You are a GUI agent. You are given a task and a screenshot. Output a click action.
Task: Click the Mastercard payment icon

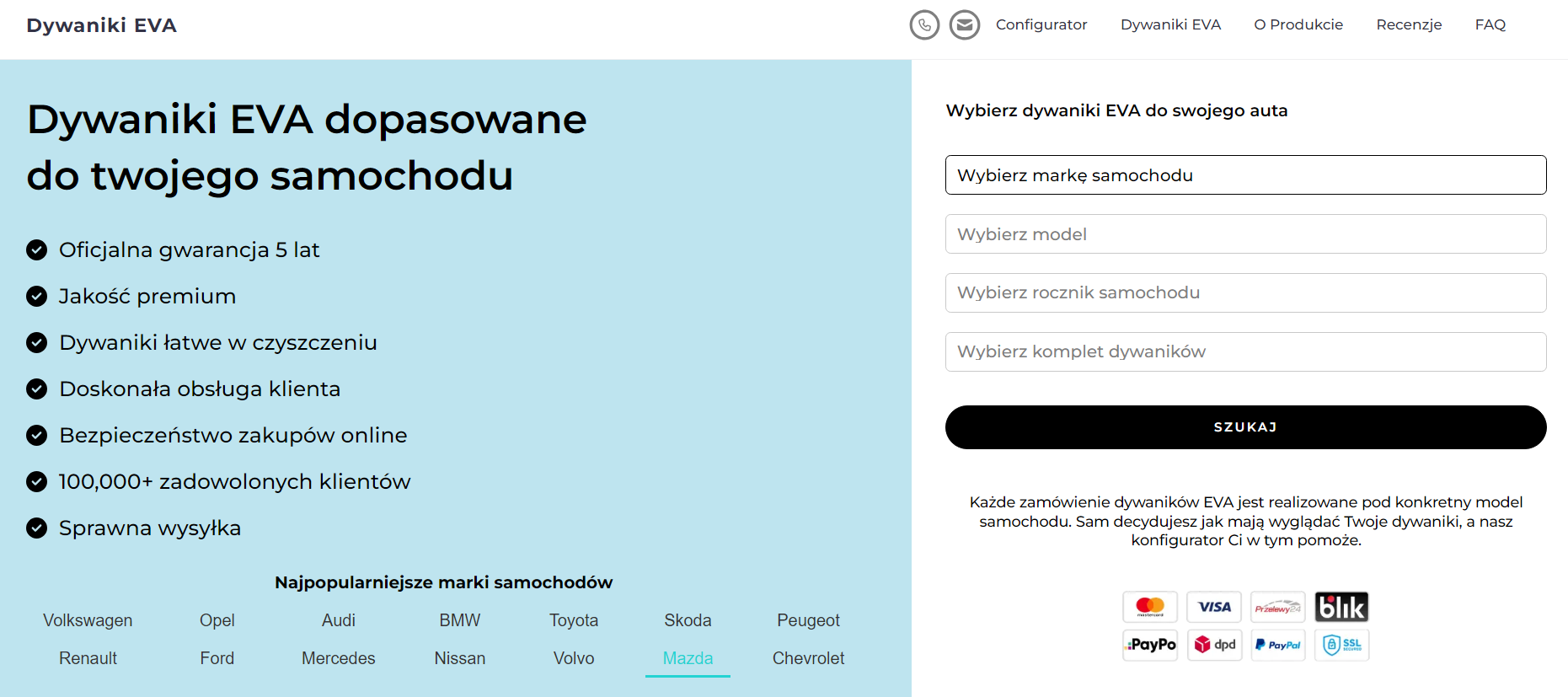(1149, 607)
